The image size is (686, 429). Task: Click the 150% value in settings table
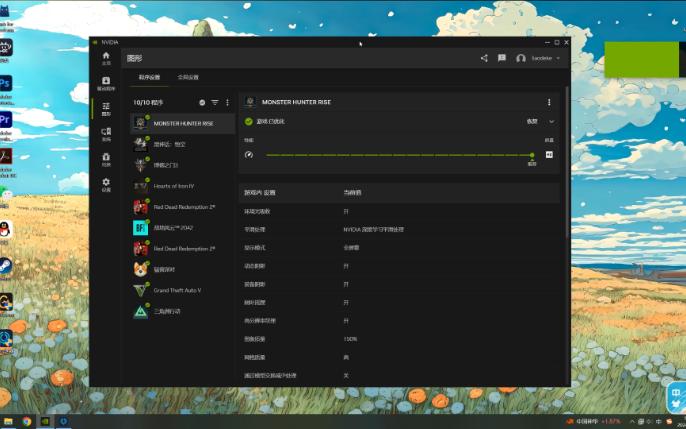(x=350, y=339)
